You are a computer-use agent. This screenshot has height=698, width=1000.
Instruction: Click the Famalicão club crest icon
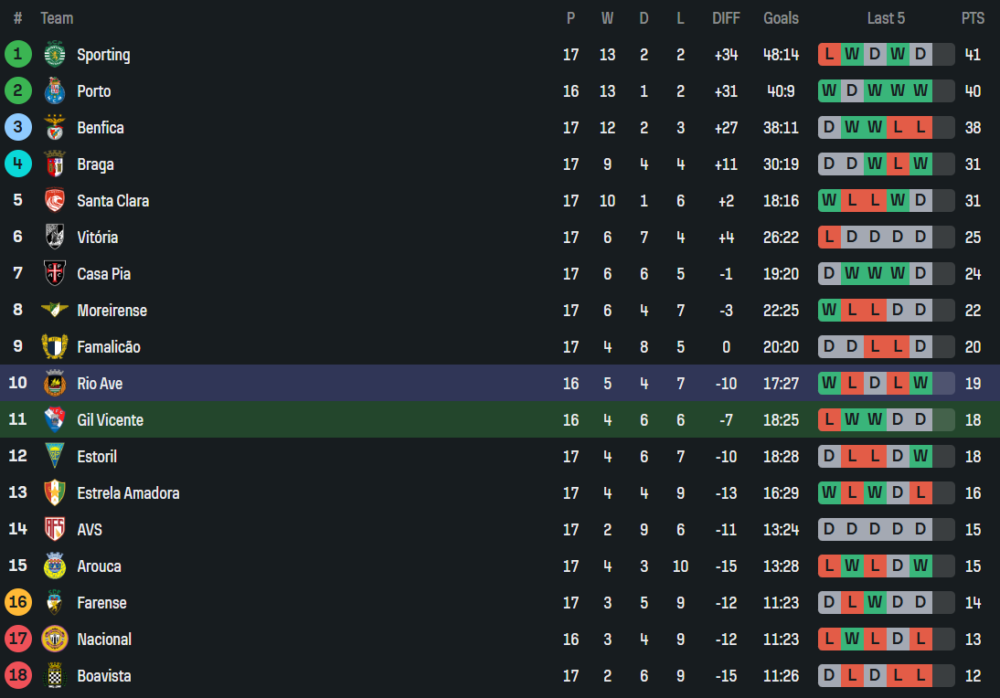[54, 347]
